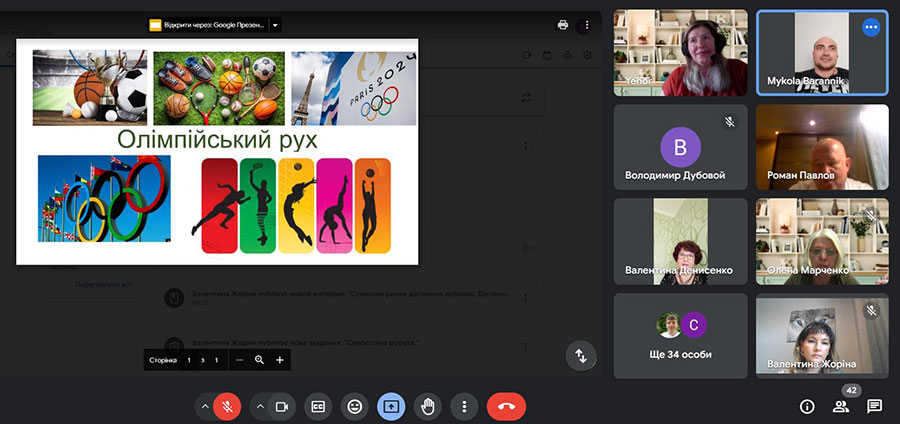Click the 'Переглянути всі' link

tap(103, 285)
